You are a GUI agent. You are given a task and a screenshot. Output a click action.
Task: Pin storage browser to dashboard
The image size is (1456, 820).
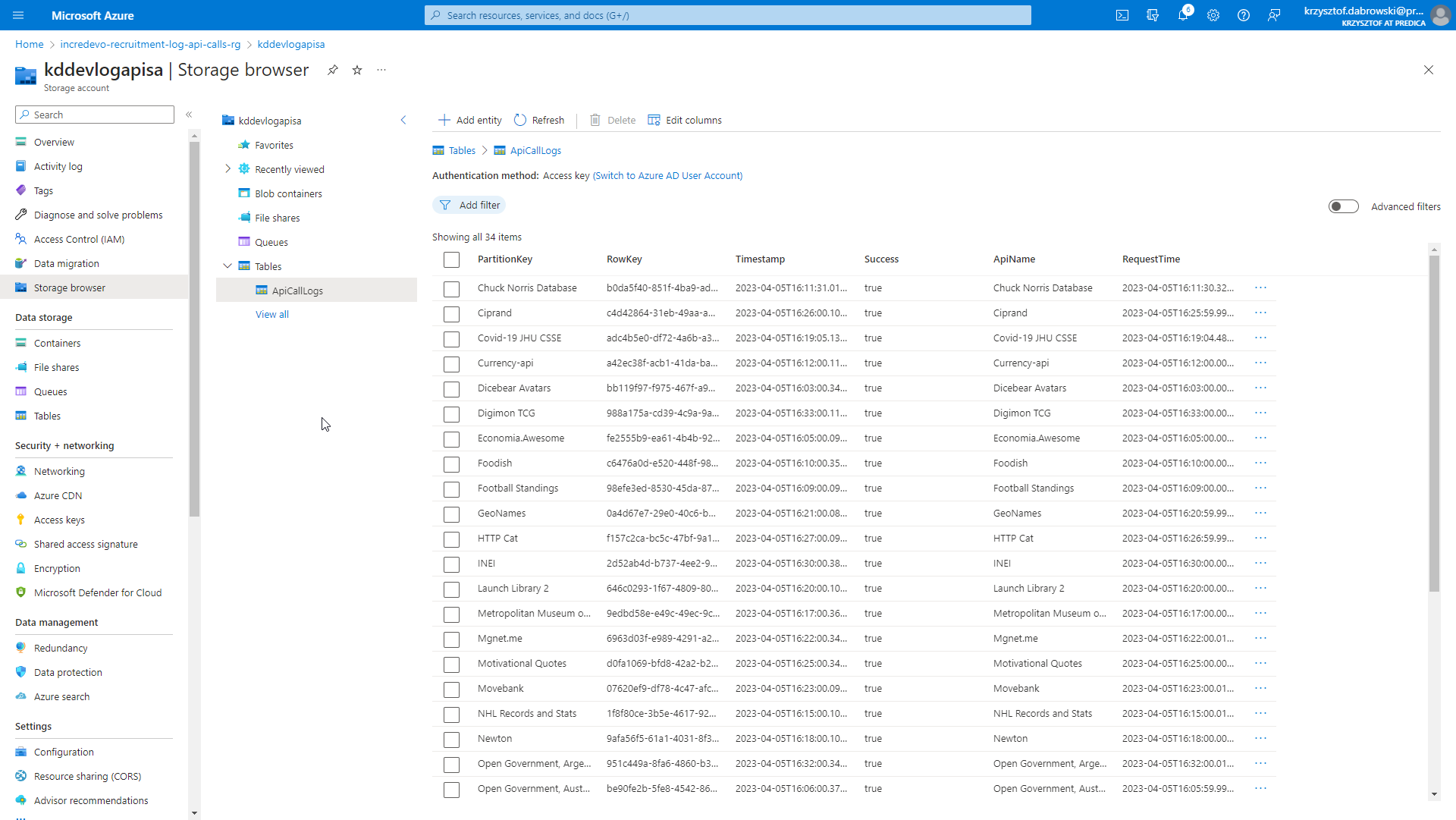tap(333, 70)
